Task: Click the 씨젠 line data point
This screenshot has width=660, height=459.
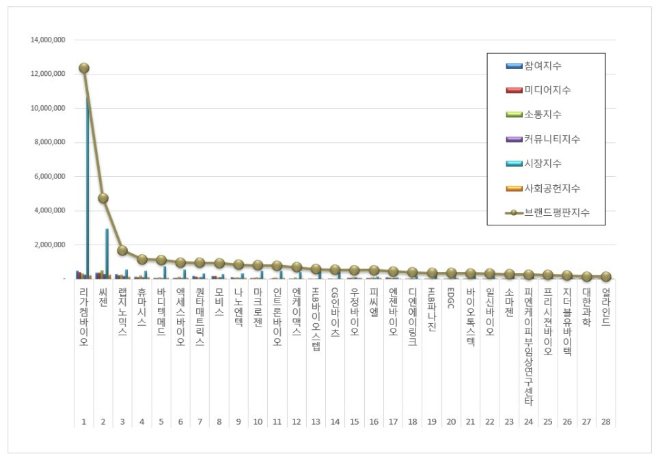Action: coord(103,198)
